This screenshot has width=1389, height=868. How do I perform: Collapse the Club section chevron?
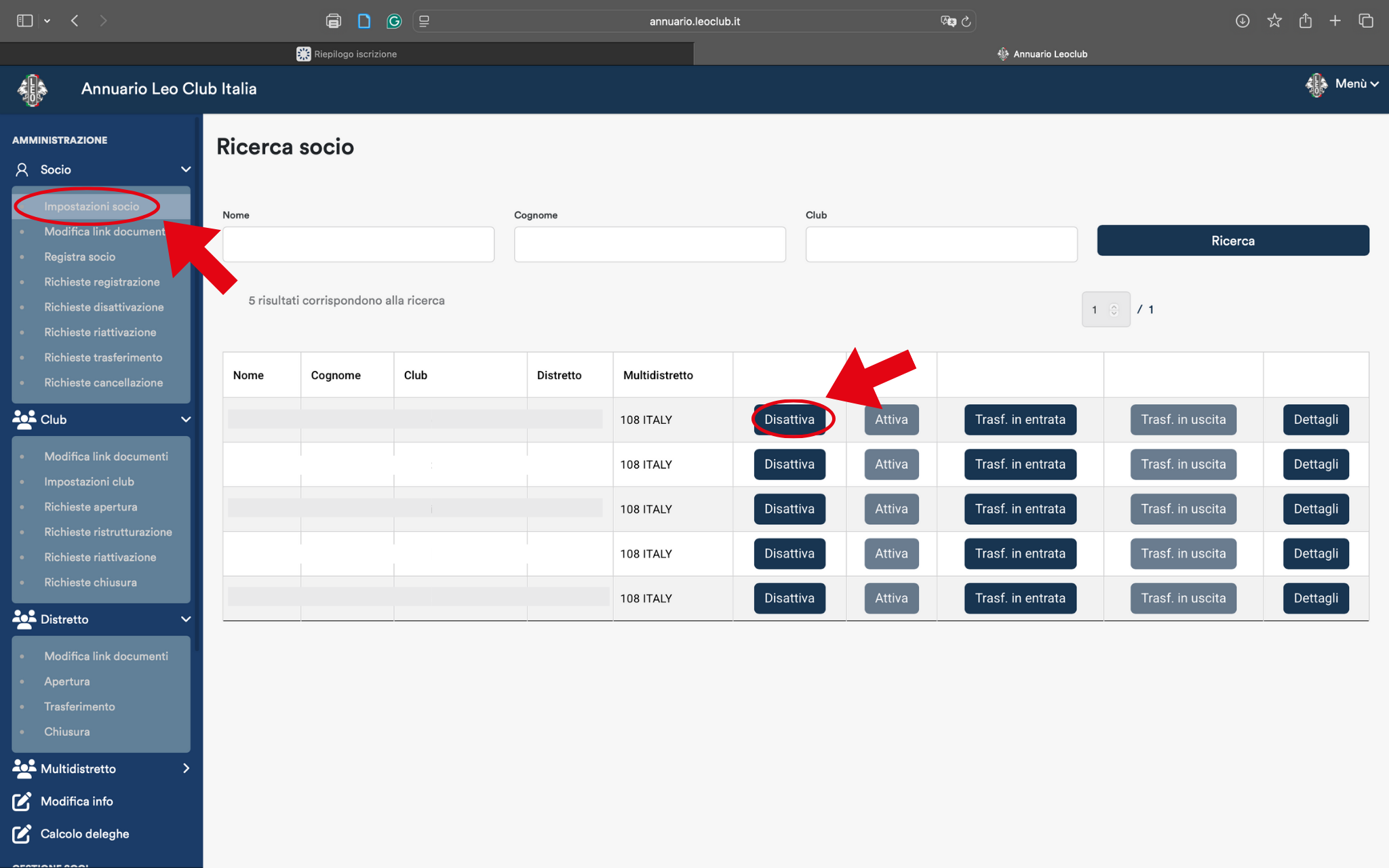tap(185, 420)
